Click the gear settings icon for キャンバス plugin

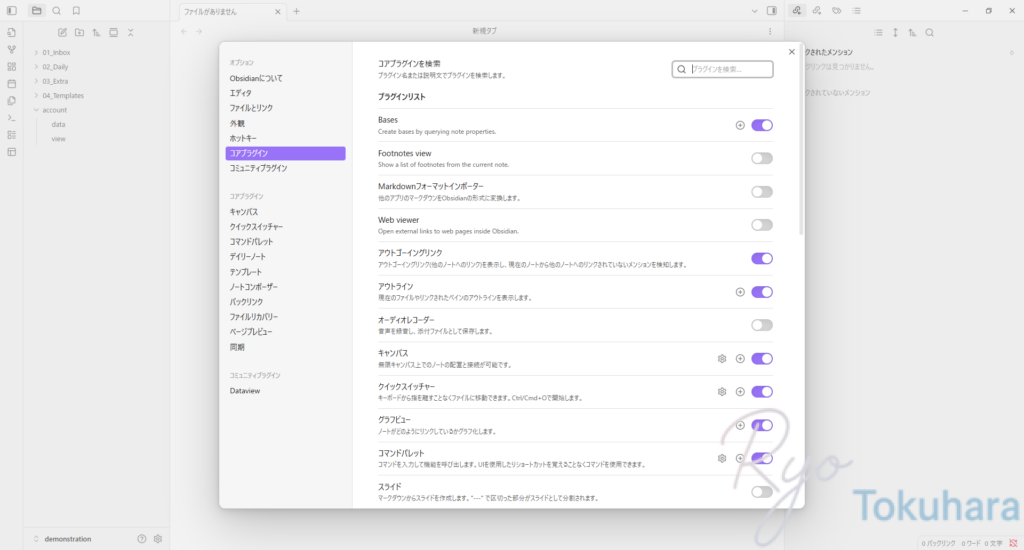coord(722,358)
